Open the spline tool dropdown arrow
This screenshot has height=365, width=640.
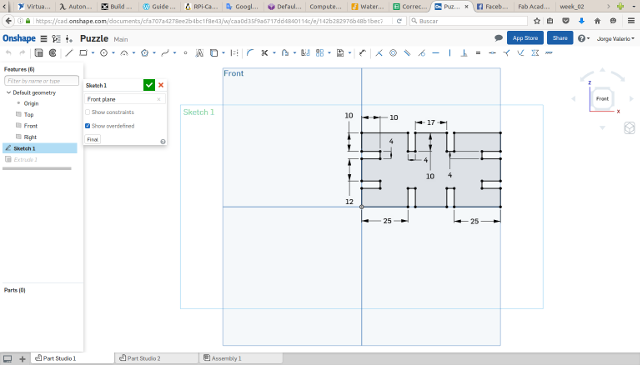point(174,53)
